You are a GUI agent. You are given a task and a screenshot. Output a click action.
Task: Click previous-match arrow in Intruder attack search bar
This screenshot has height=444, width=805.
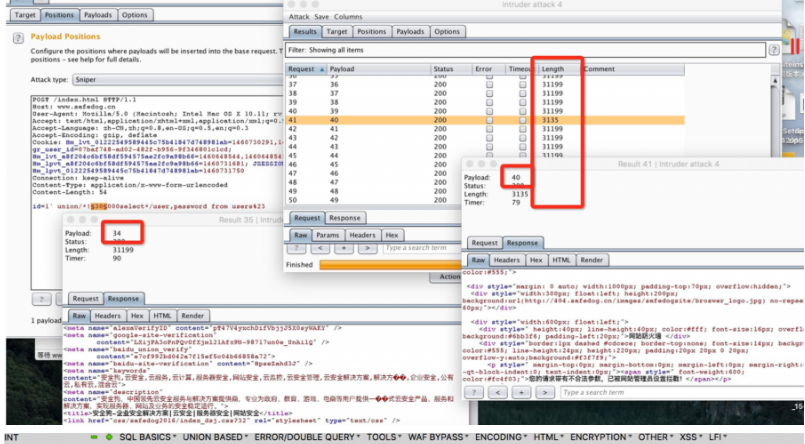click(x=320, y=248)
